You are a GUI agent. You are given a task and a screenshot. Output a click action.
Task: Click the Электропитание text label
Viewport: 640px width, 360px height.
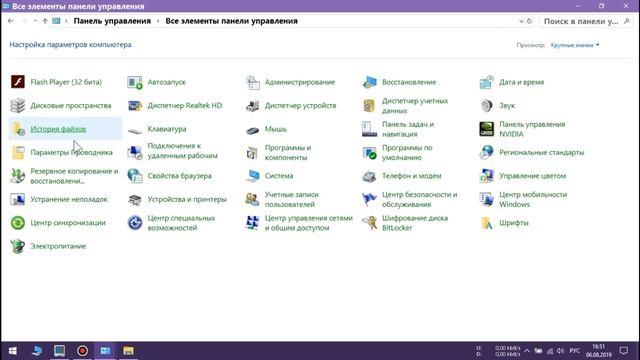click(58, 246)
